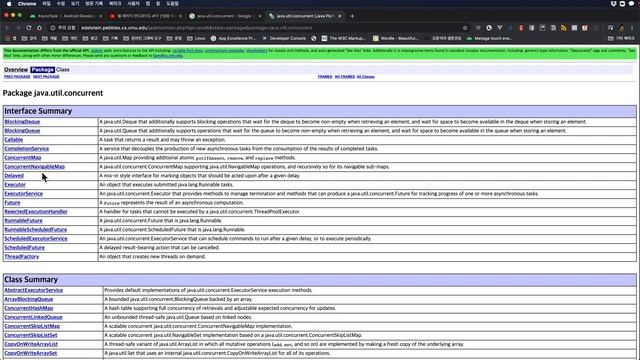
Task: Click the reload page icon
Action: click(29, 28)
